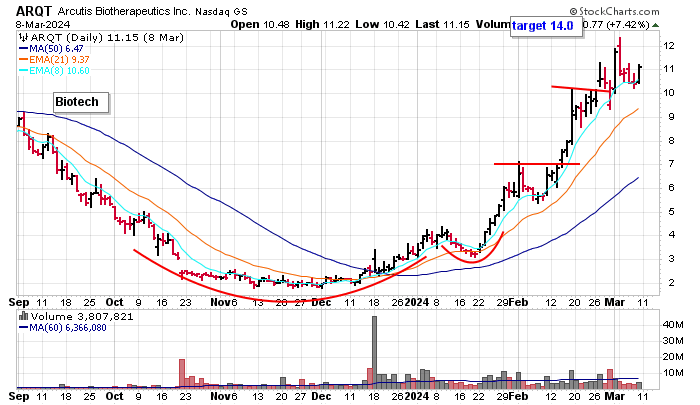This screenshot has width=700, height=405.
Task: Click the 12 price axis label
Action: 669,46
